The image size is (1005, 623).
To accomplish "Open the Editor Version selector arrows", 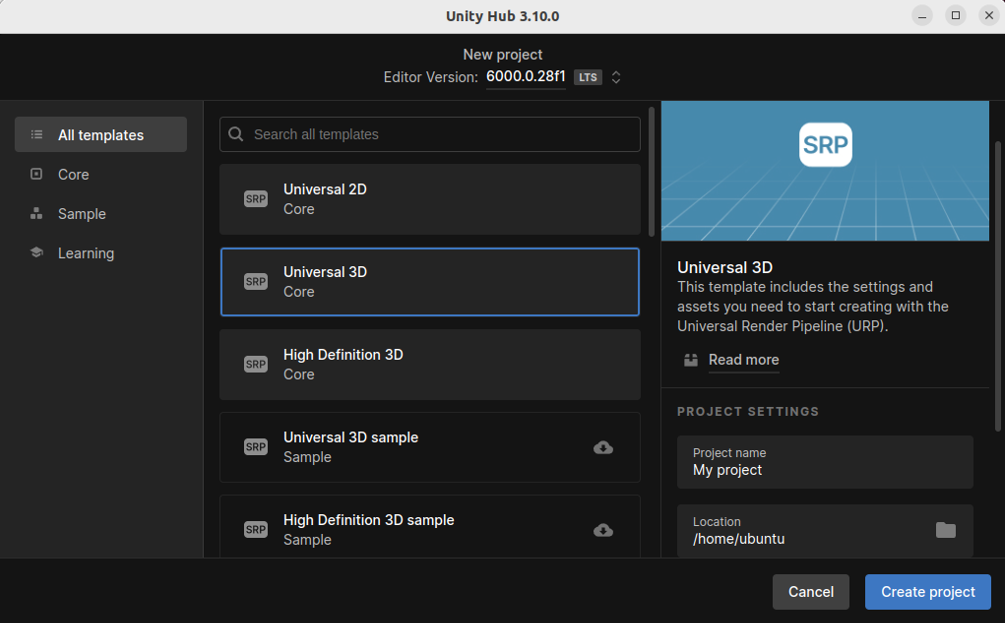I will 616,77.
